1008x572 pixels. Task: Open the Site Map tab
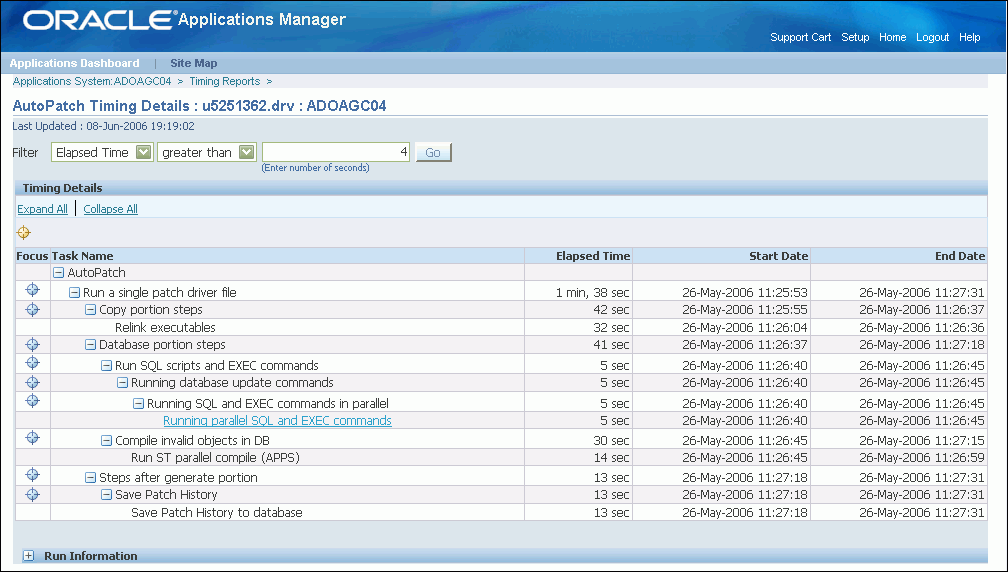194,63
